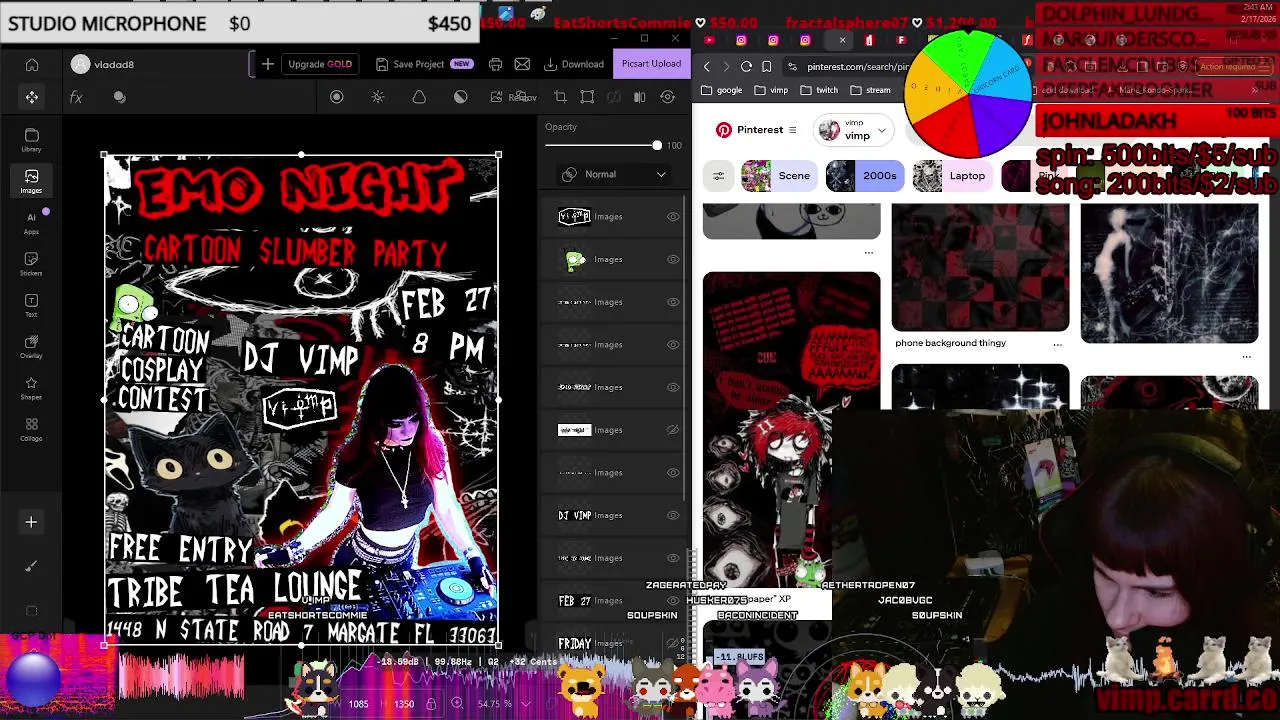1280x720 pixels.
Task: Open the stream bookmarks folder
Action: (x=870, y=90)
